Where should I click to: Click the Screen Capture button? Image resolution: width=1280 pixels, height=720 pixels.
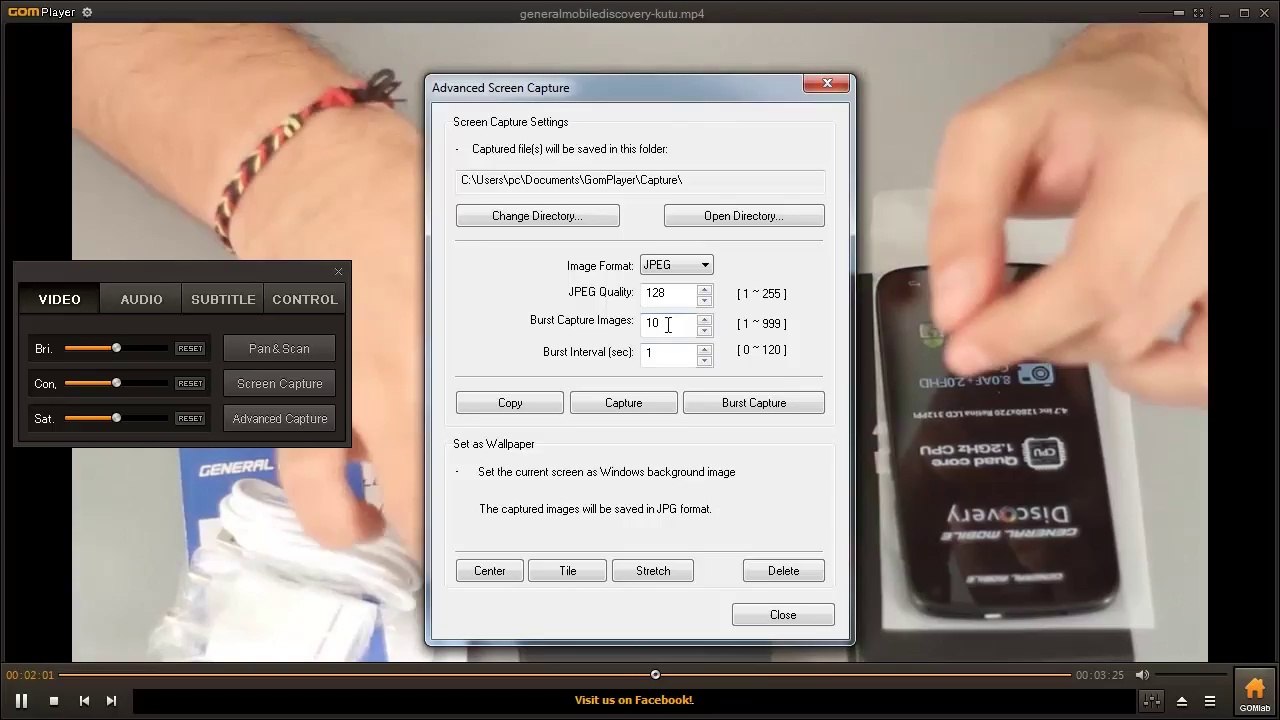coord(279,384)
